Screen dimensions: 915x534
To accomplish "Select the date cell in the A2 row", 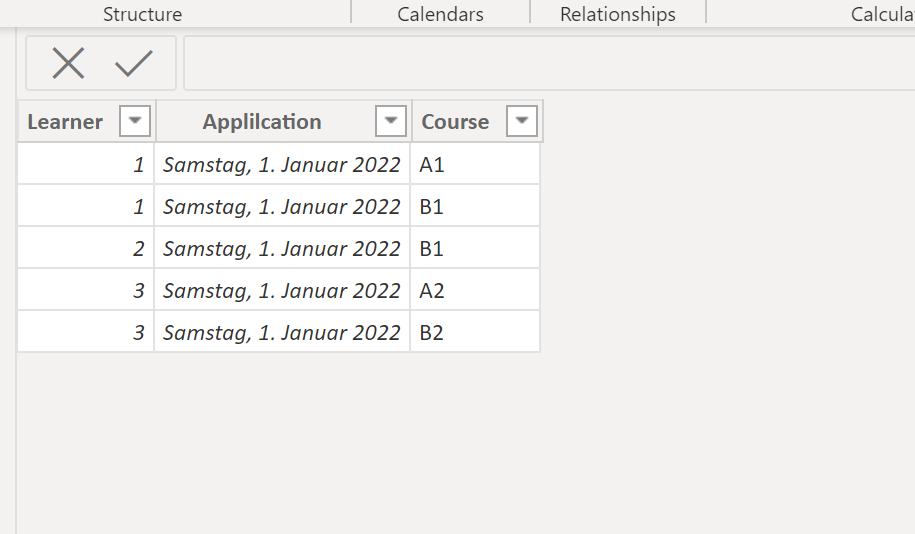I will point(282,290).
